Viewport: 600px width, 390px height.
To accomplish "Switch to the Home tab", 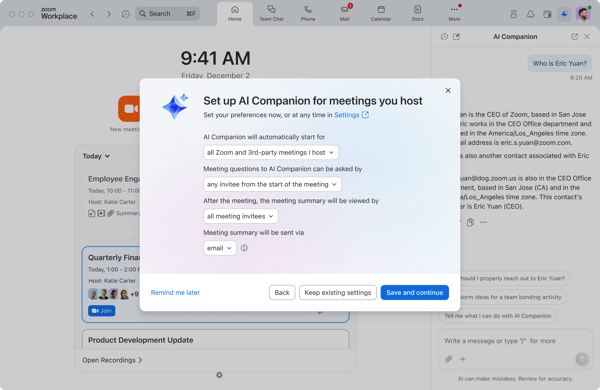I will pyautogui.click(x=235, y=14).
